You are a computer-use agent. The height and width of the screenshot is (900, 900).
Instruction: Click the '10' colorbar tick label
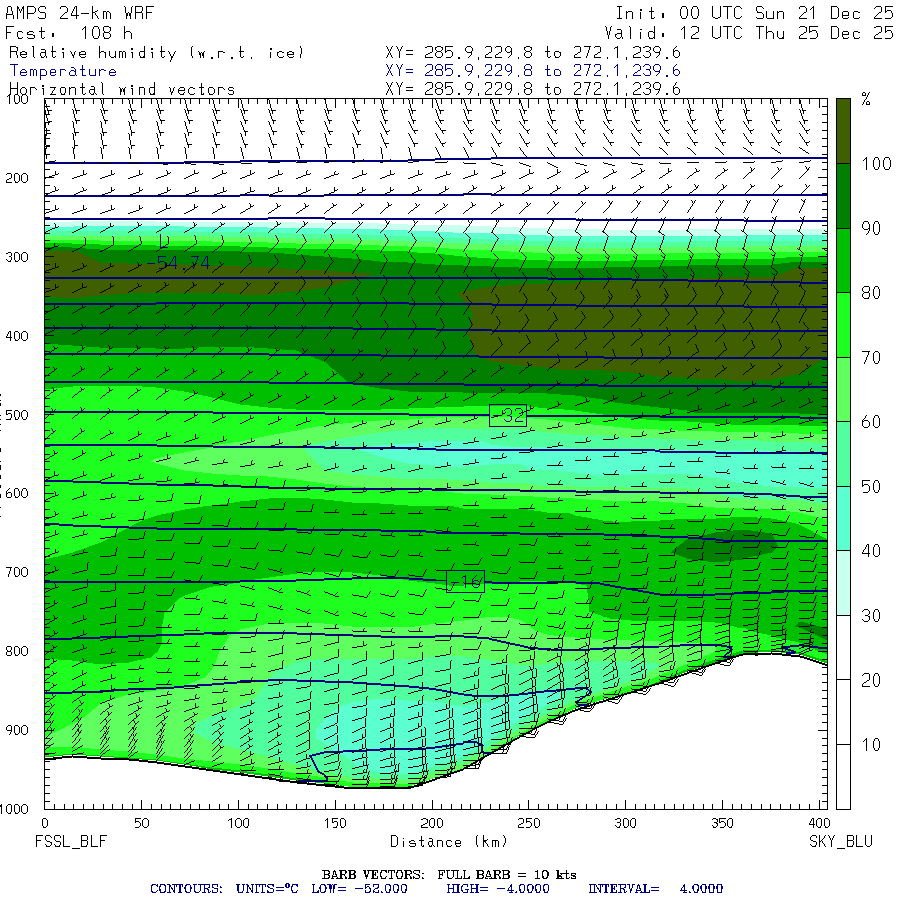click(871, 745)
